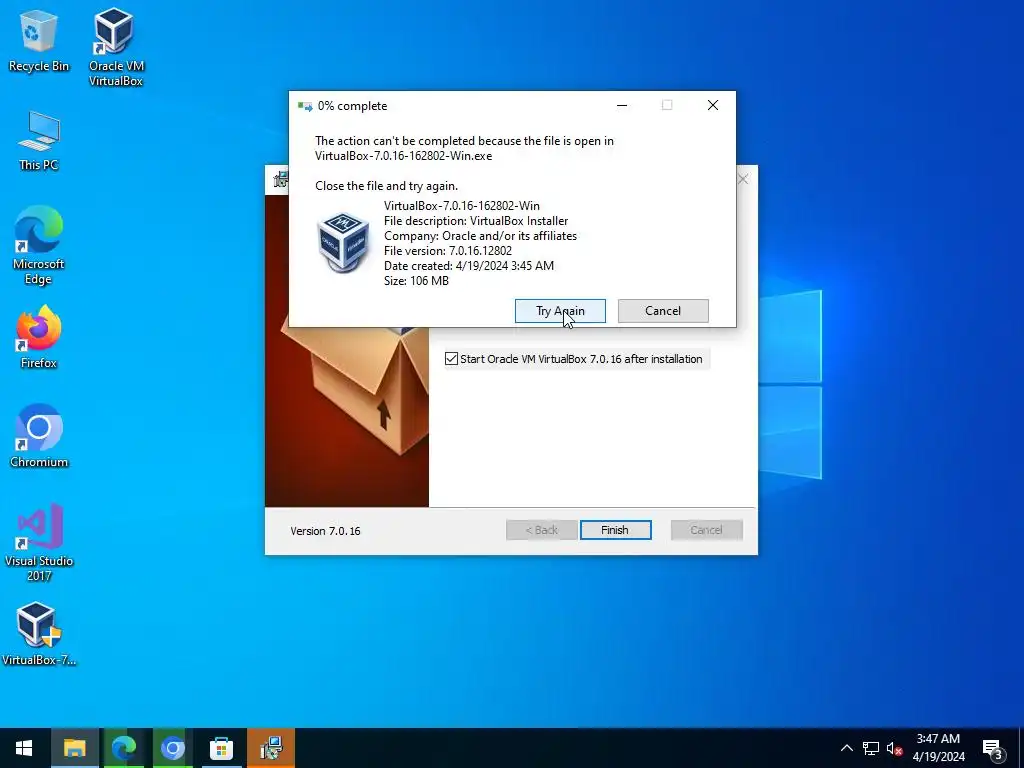Select the VirtualBox-7... installer file on desktop
This screenshot has width=1024, height=768.
[x=39, y=633]
